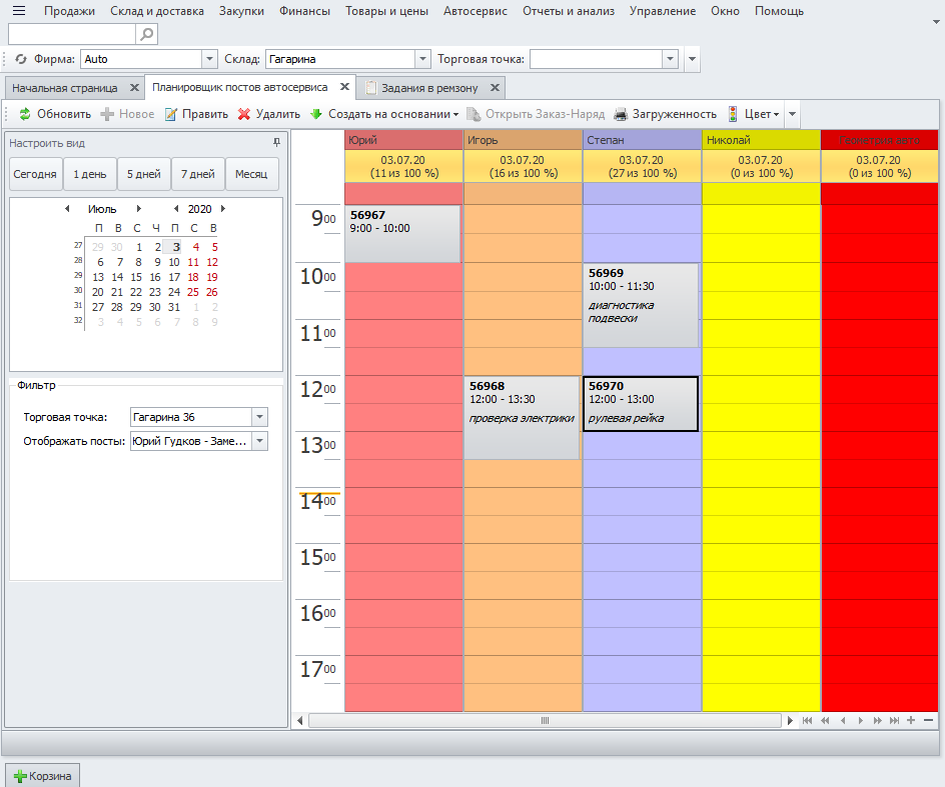Switch to Задания в ремзону tab

(429, 88)
